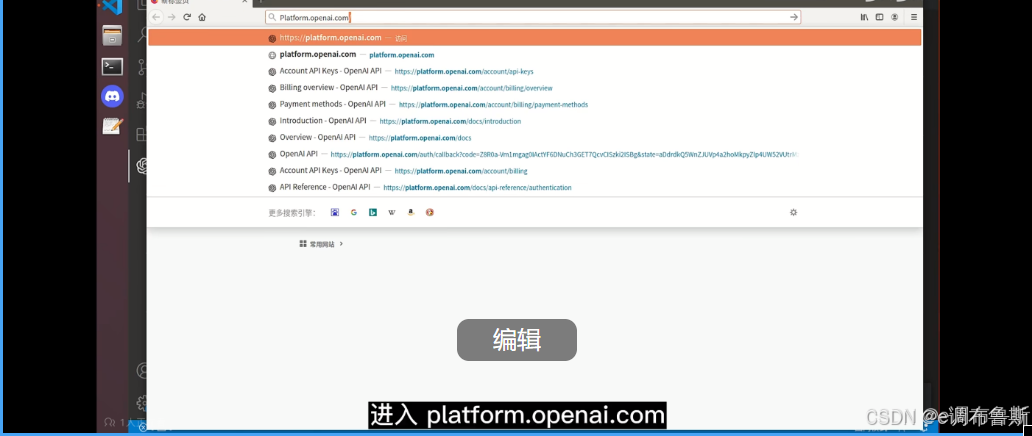
Task: Launch Files from the Ubuntu dock
Action: [x=113, y=36]
